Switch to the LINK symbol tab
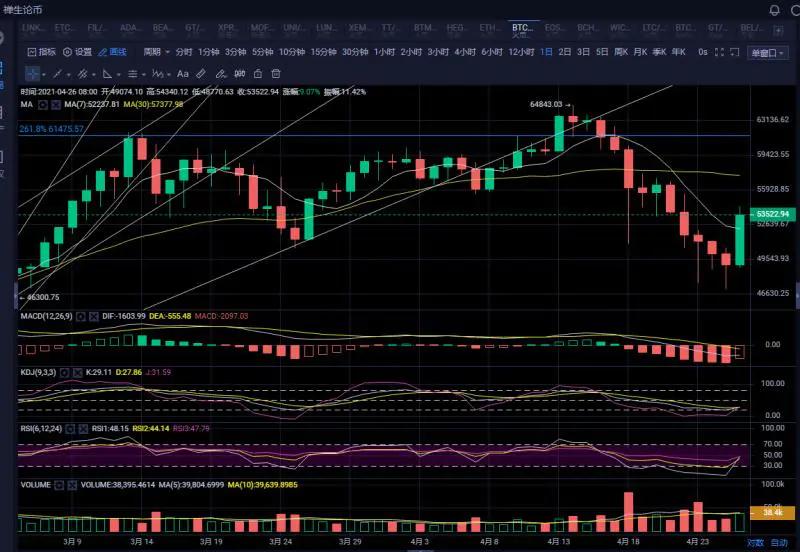This screenshot has width=800, height=552. (34, 30)
